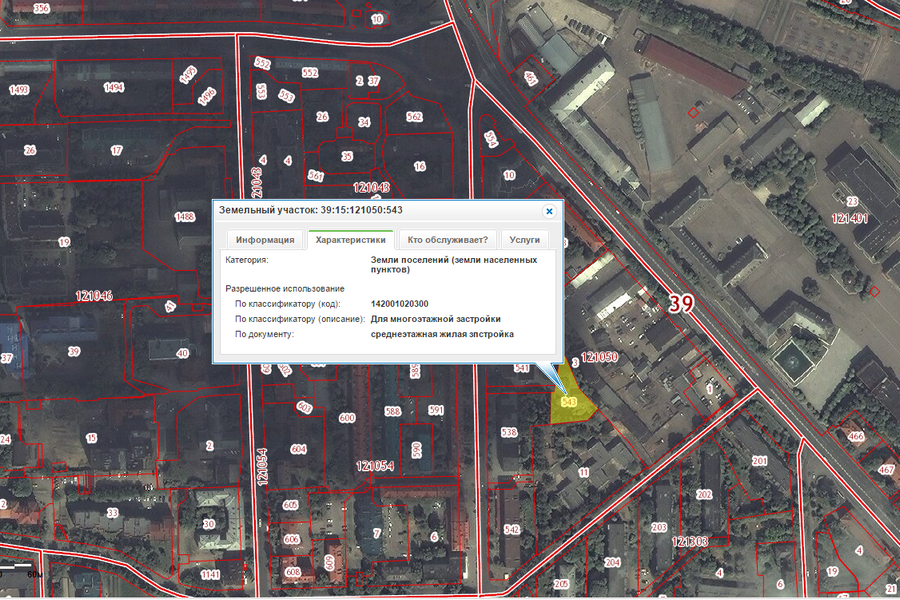
Task: Click parcel labeled 203
Action: pos(659,527)
